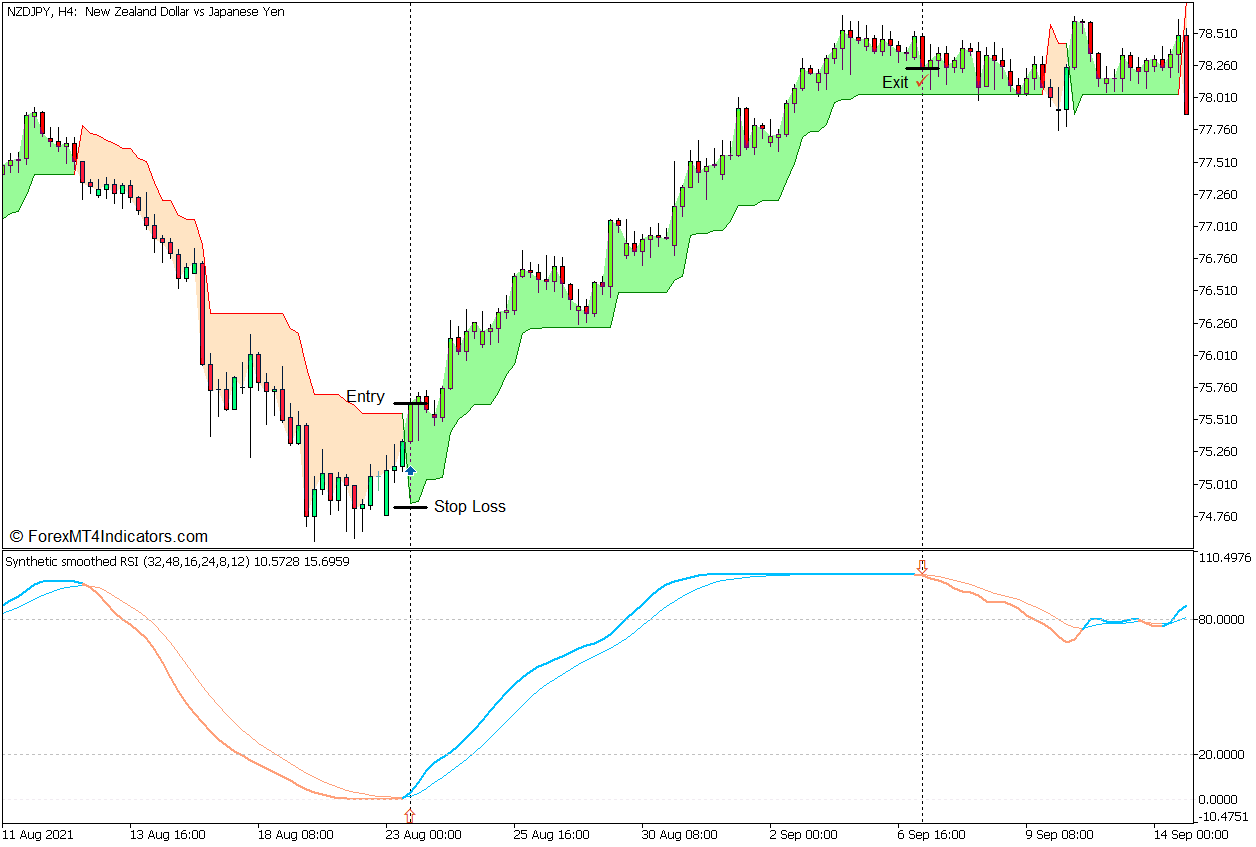
Task: Click the 80.0000 RSI level label
Action: click(1220, 620)
